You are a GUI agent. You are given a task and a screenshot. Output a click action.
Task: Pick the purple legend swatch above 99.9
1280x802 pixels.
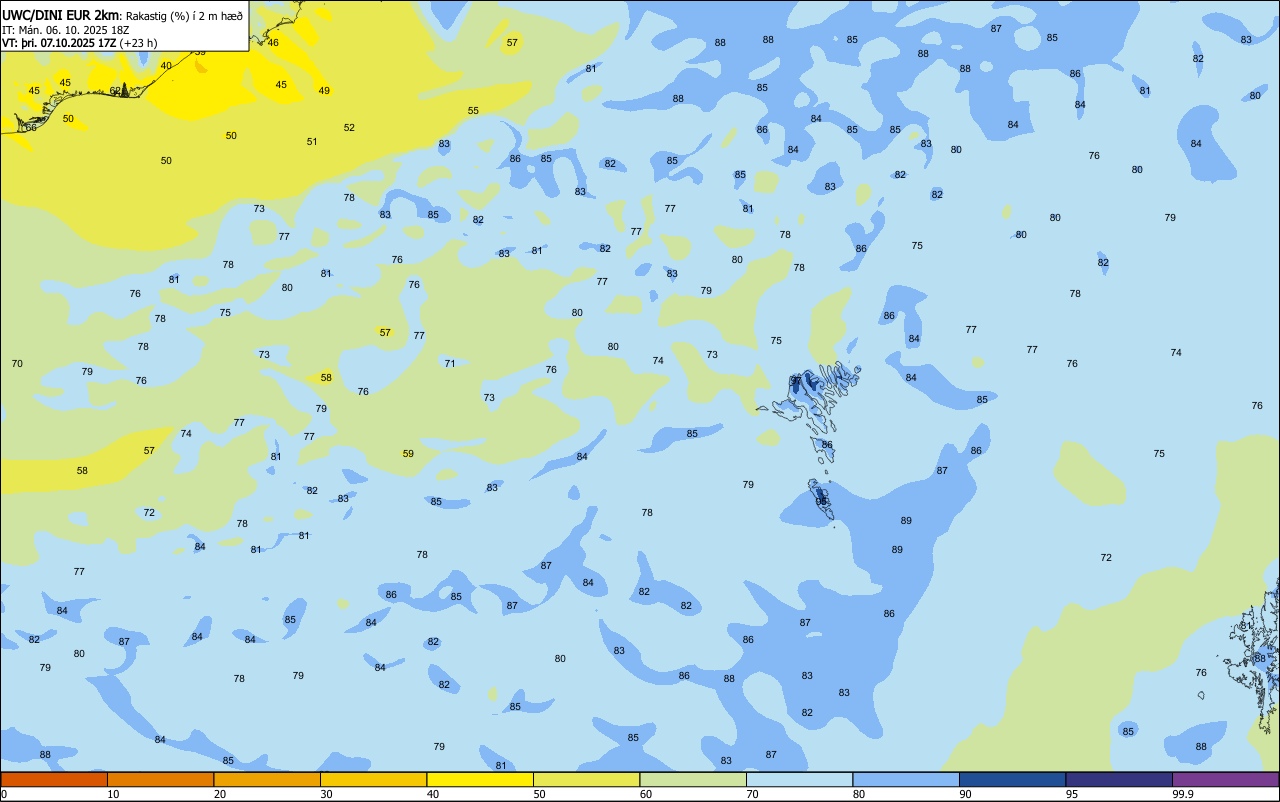click(1225, 779)
